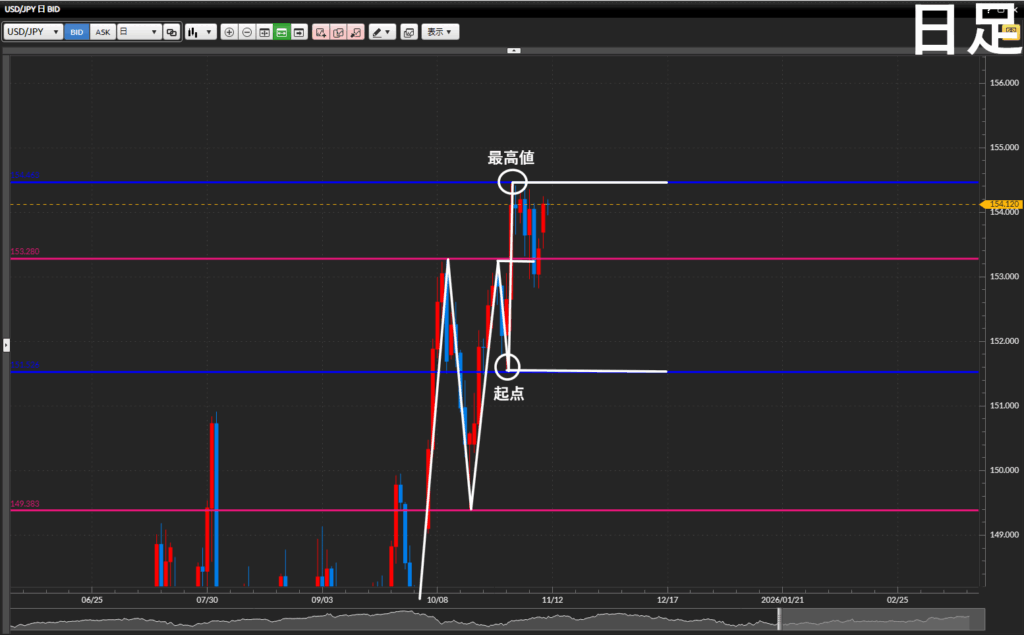The image size is (1024, 635).
Task: Click the split chart layout icon
Action: (264, 32)
